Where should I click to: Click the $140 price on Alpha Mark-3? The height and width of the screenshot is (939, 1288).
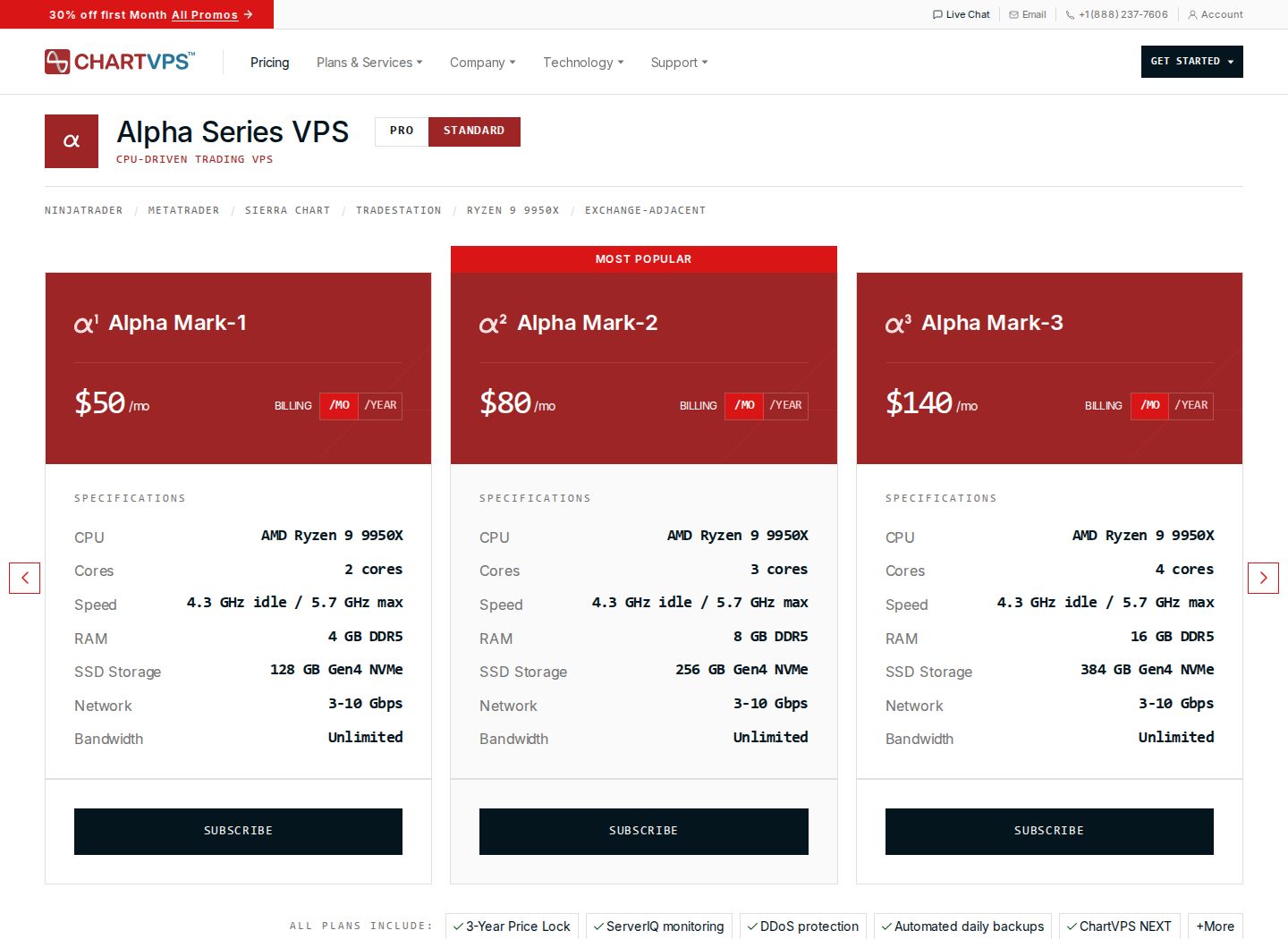click(919, 402)
